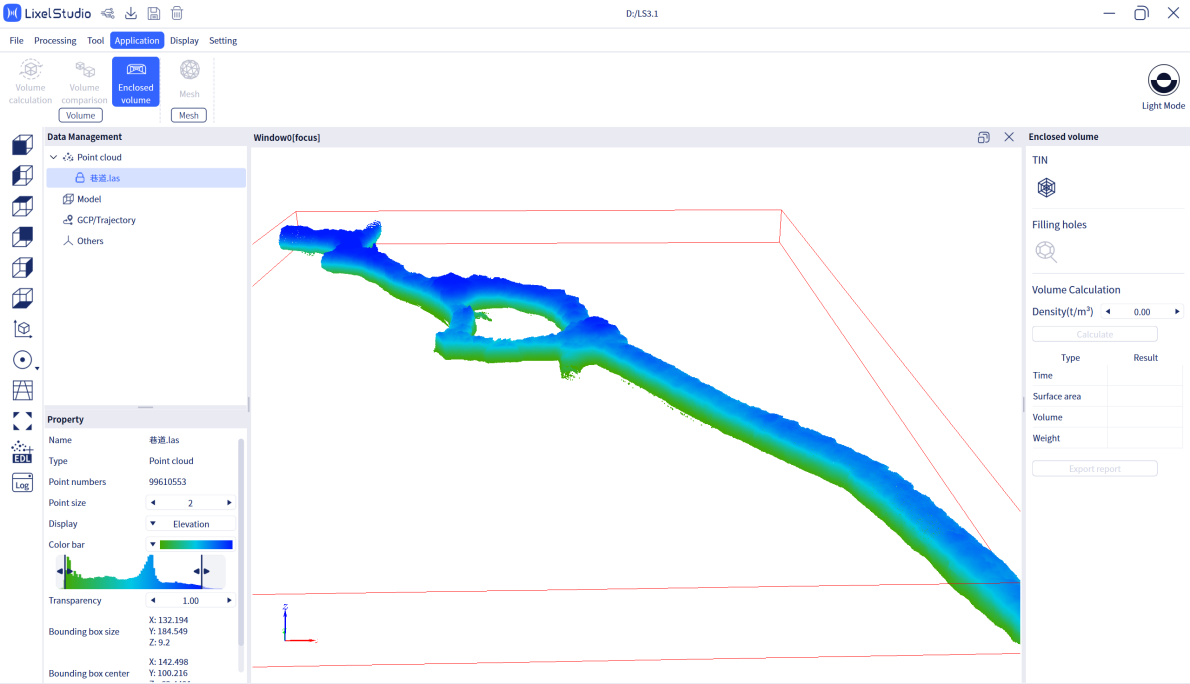Click the share/connect icon beside LixelStudio
The height and width of the screenshot is (684, 1190).
coord(108,14)
